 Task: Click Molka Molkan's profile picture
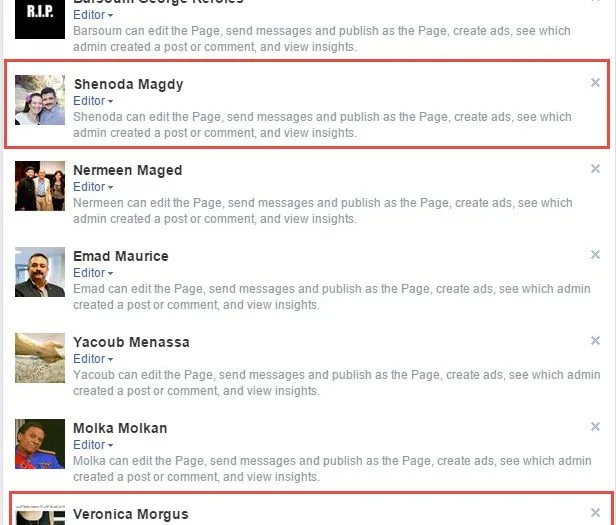pyautogui.click(x=40, y=445)
